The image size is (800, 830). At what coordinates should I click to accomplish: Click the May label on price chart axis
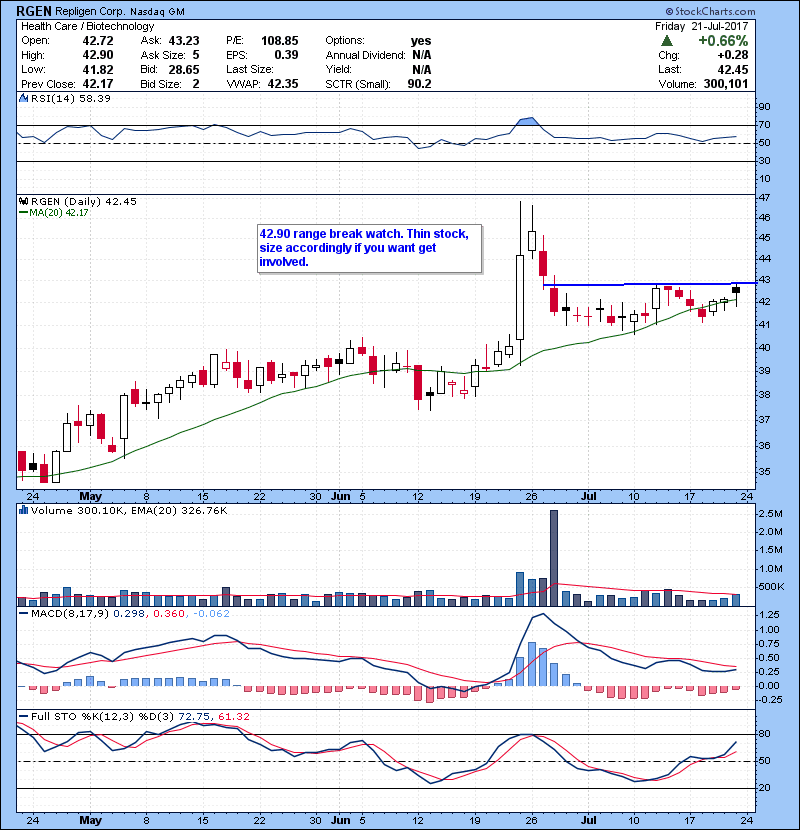point(91,497)
